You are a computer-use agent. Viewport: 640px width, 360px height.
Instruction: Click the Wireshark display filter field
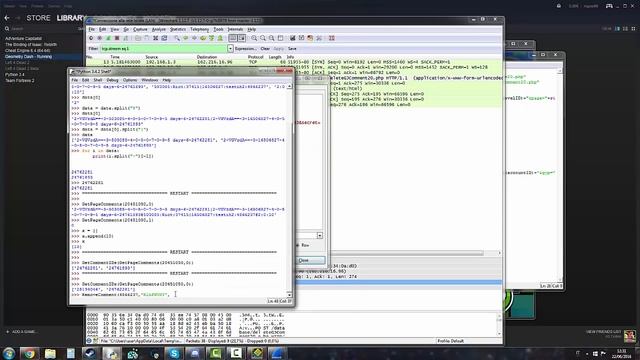[x=164, y=49]
